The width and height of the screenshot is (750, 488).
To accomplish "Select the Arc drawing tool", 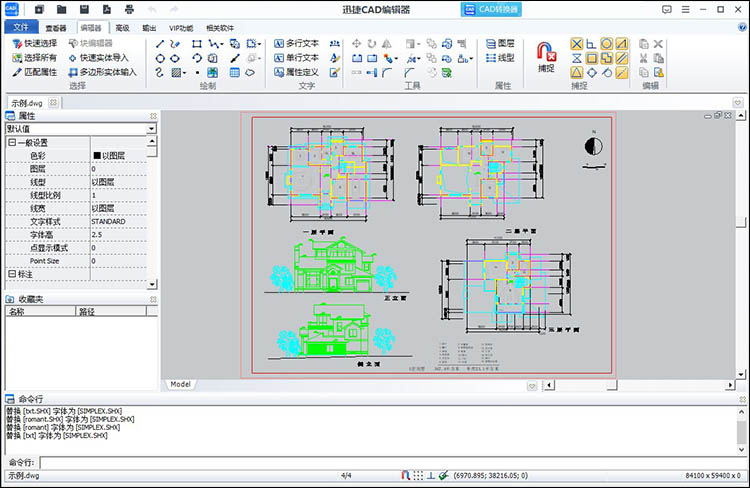I will pyautogui.click(x=197, y=58).
